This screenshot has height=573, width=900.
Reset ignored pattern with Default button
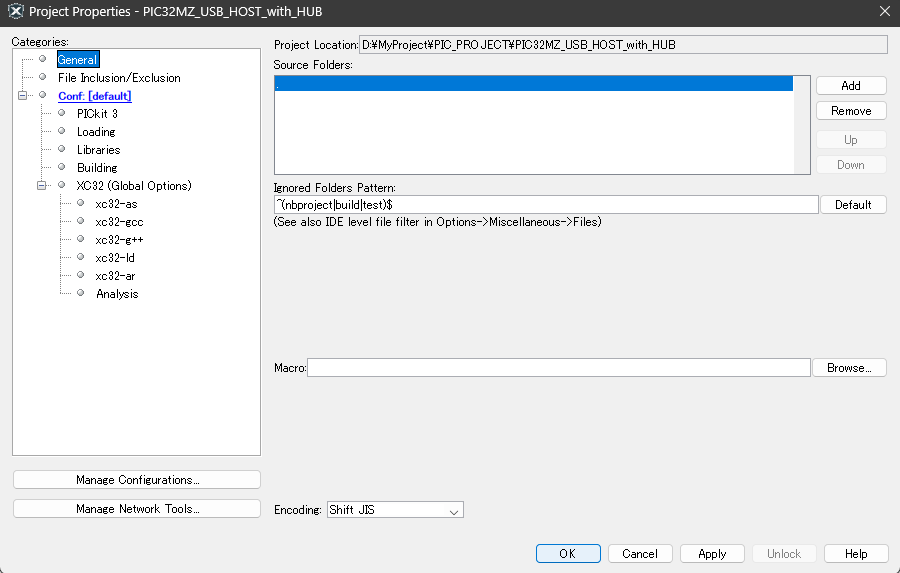853,204
